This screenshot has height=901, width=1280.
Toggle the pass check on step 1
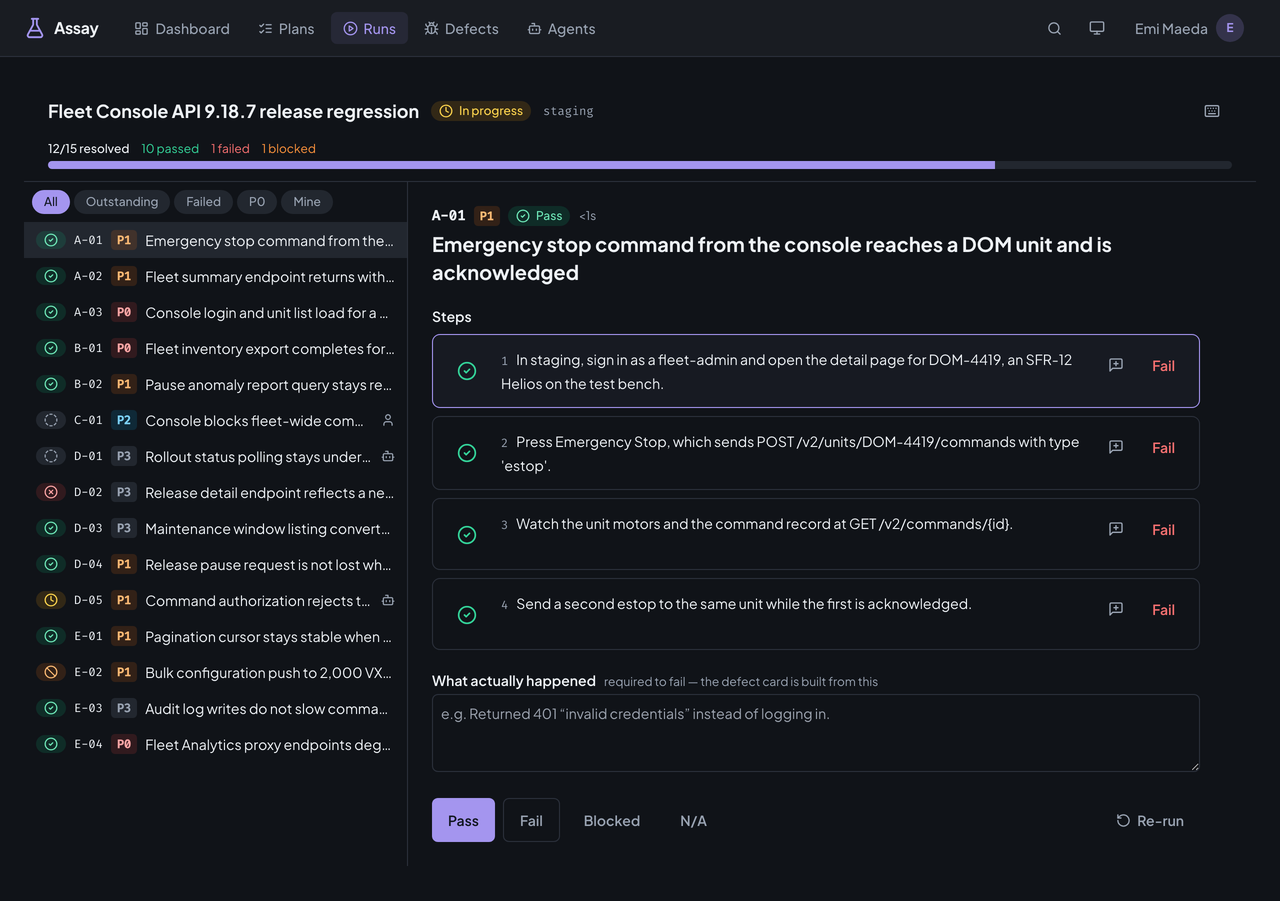(467, 371)
